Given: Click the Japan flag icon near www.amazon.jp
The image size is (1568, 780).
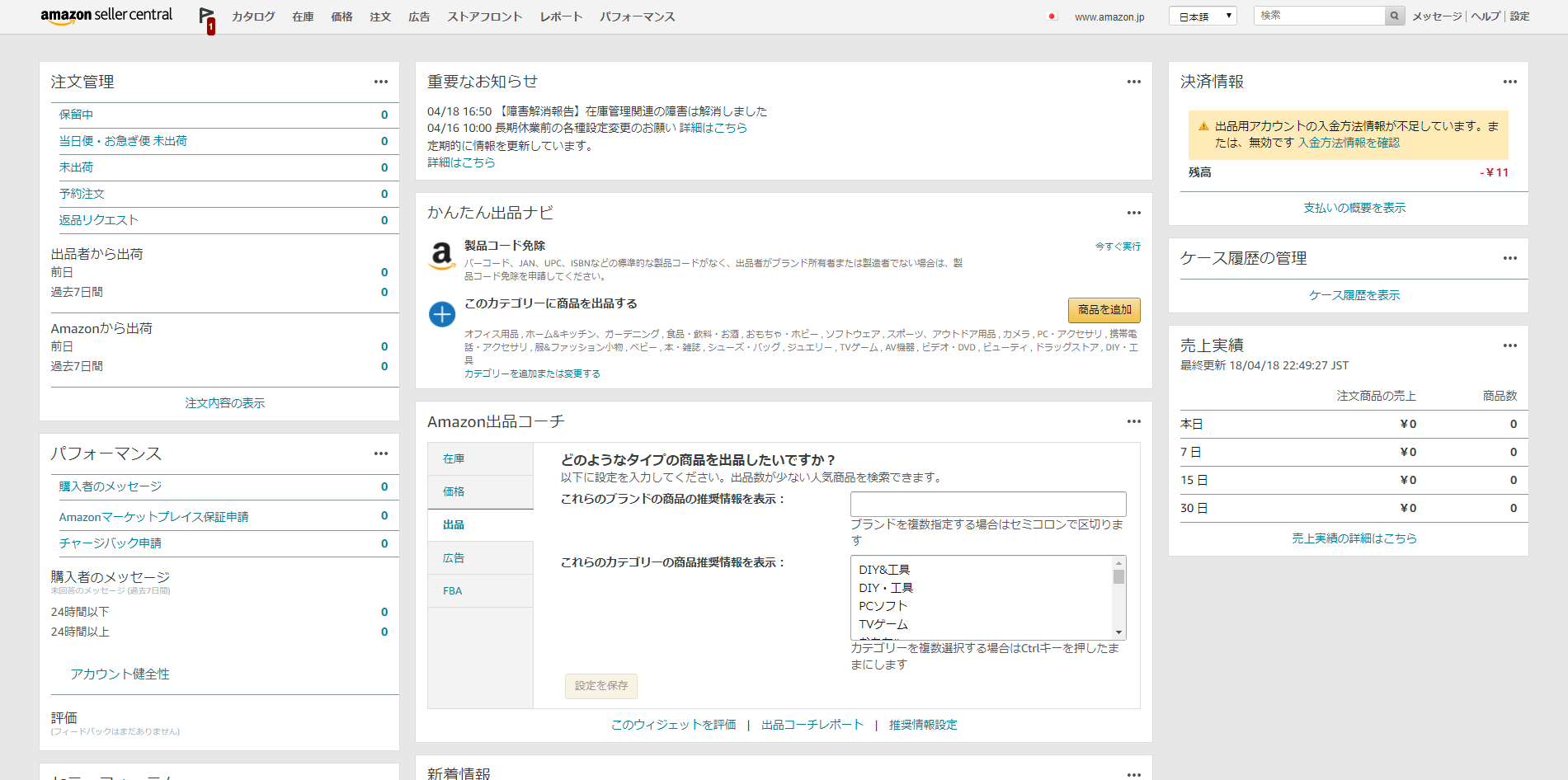Looking at the screenshot, I should point(1053,15).
